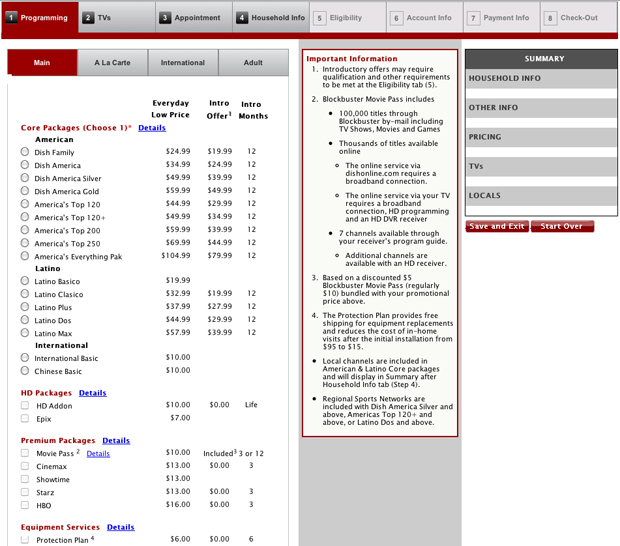Screen dimensions: 620x546
Task: Expand the PRICING summary section
Action: coord(541,138)
